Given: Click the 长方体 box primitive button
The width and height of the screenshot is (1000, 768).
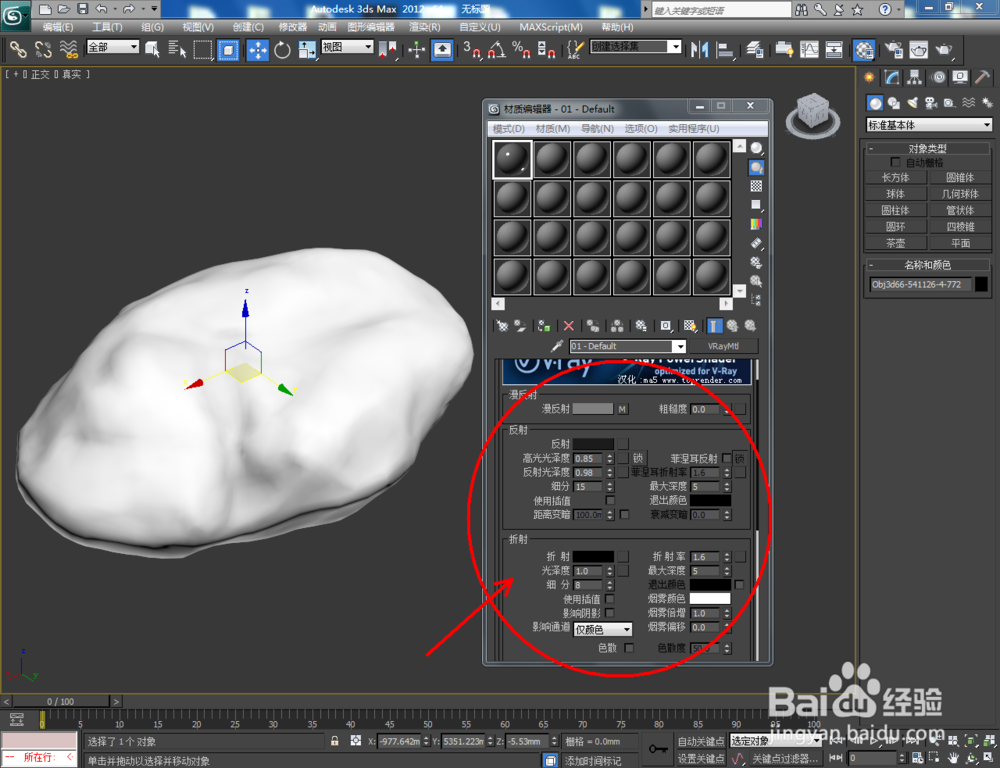Looking at the screenshot, I should click(895, 177).
